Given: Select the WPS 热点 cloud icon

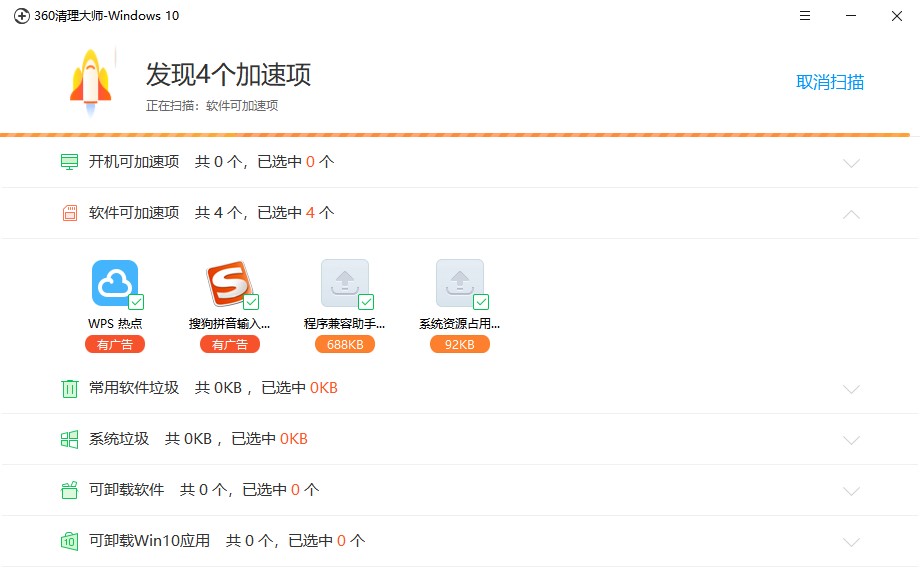Looking at the screenshot, I should click(x=115, y=281).
